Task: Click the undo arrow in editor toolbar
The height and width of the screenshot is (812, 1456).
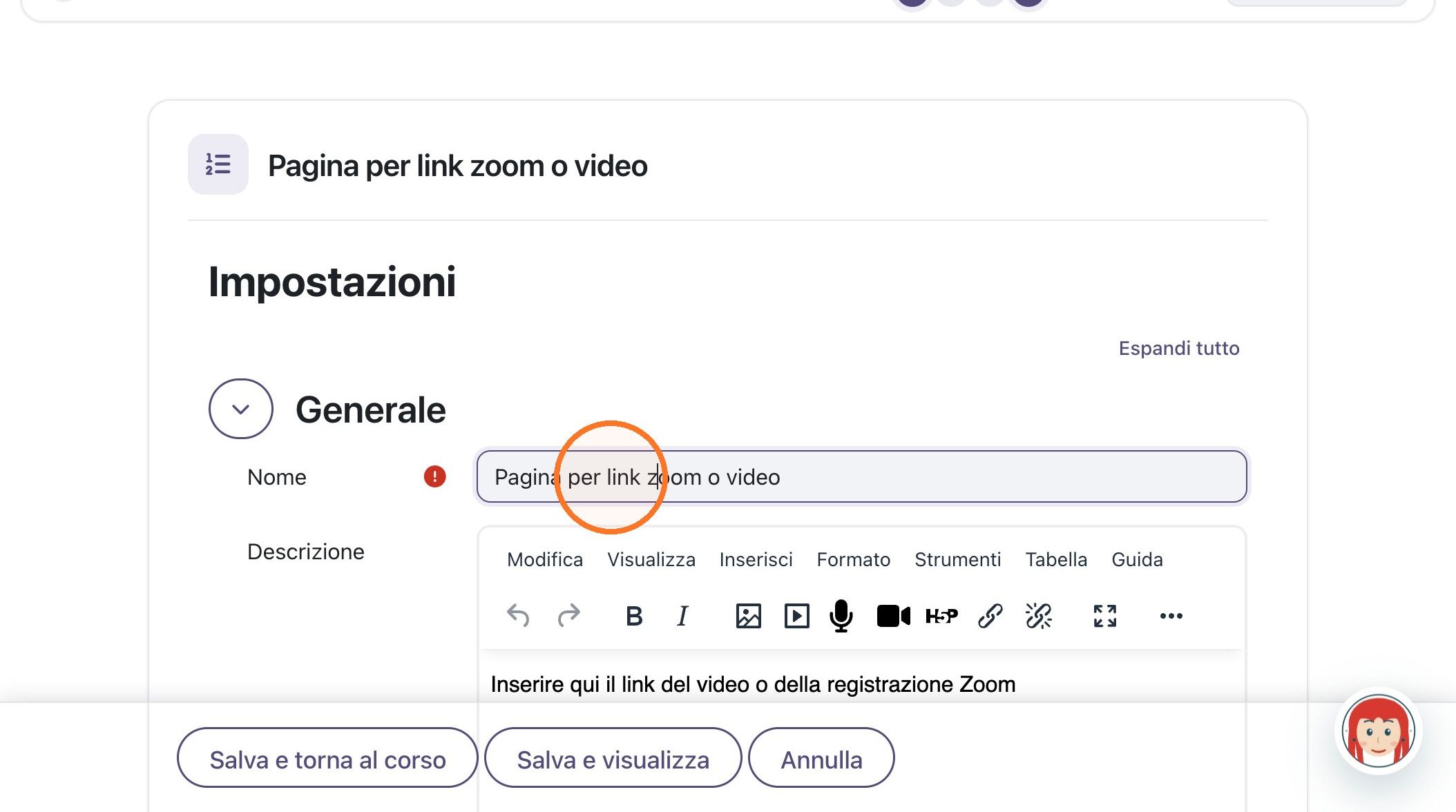Action: click(x=518, y=615)
